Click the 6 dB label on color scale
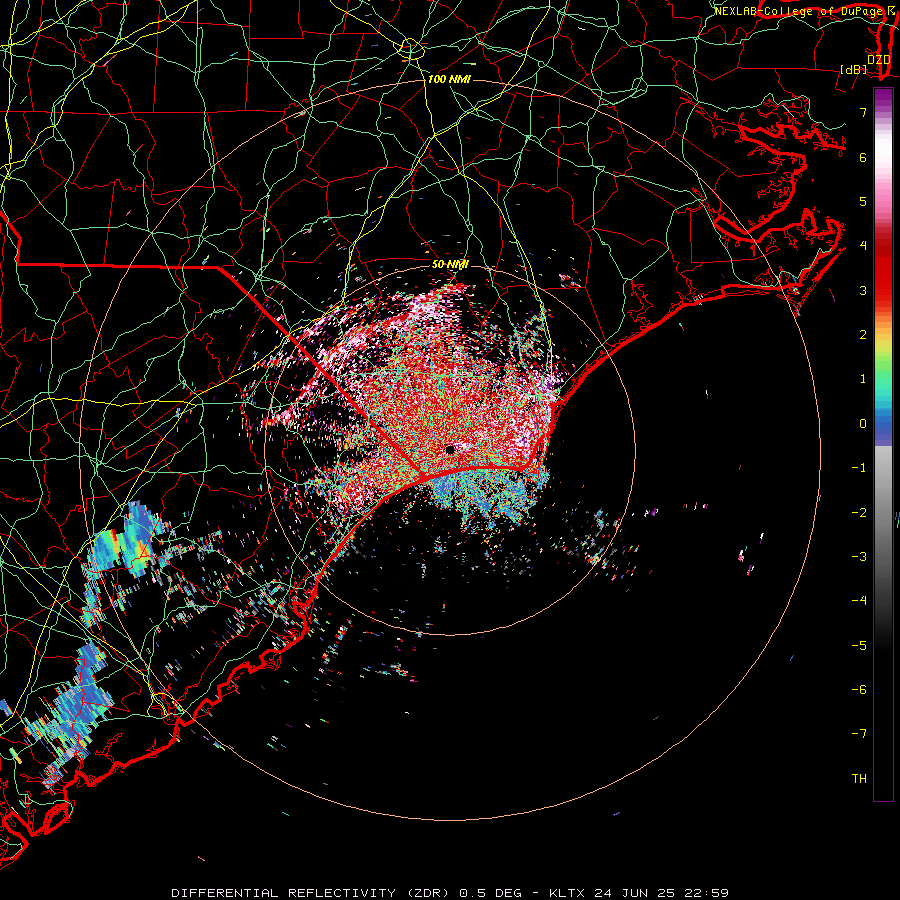Image resolution: width=900 pixels, height=900 pixels. click(x=863, y=157)
